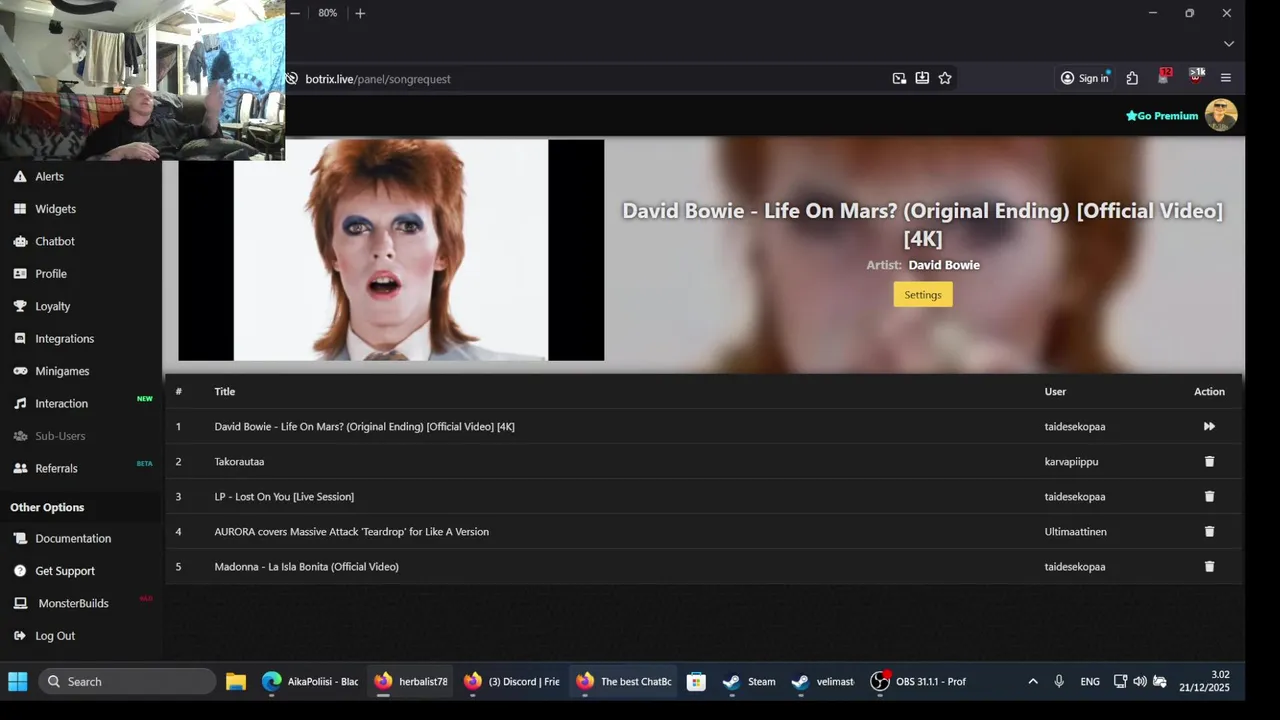
Task: Click the Firefox Sign in button
Action: tap(1085, 78)
